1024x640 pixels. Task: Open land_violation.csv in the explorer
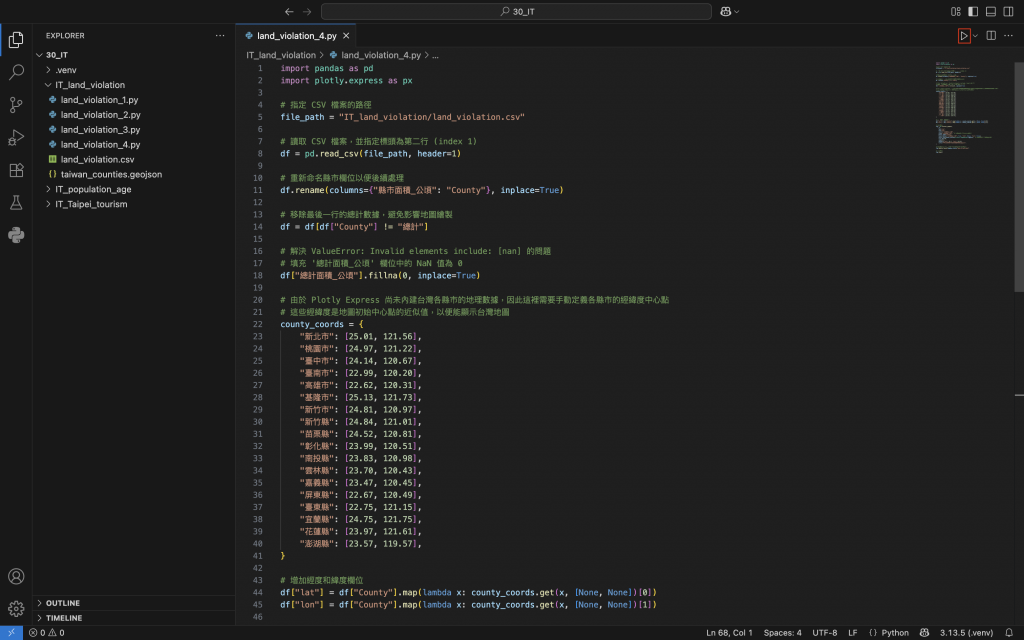97,159
